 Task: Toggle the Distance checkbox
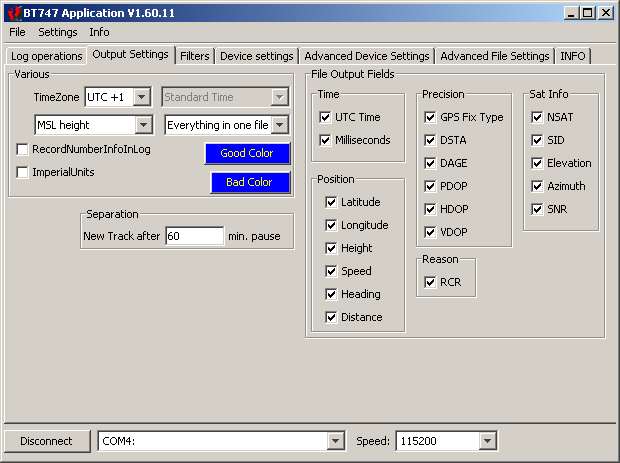[x=331, y=317]
